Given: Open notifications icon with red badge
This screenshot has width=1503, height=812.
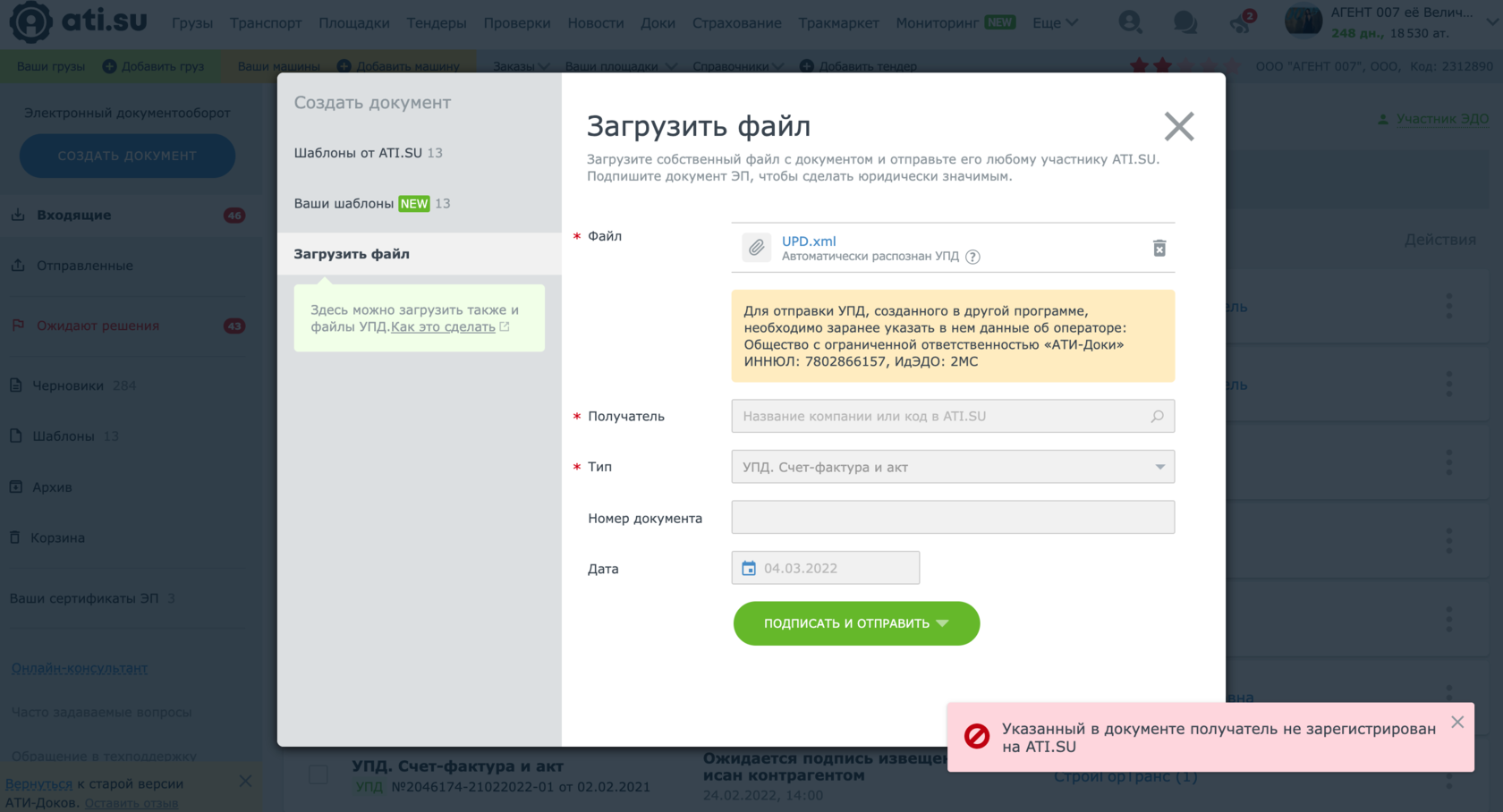Looking at the screenshot, I should coord(1242,22).
